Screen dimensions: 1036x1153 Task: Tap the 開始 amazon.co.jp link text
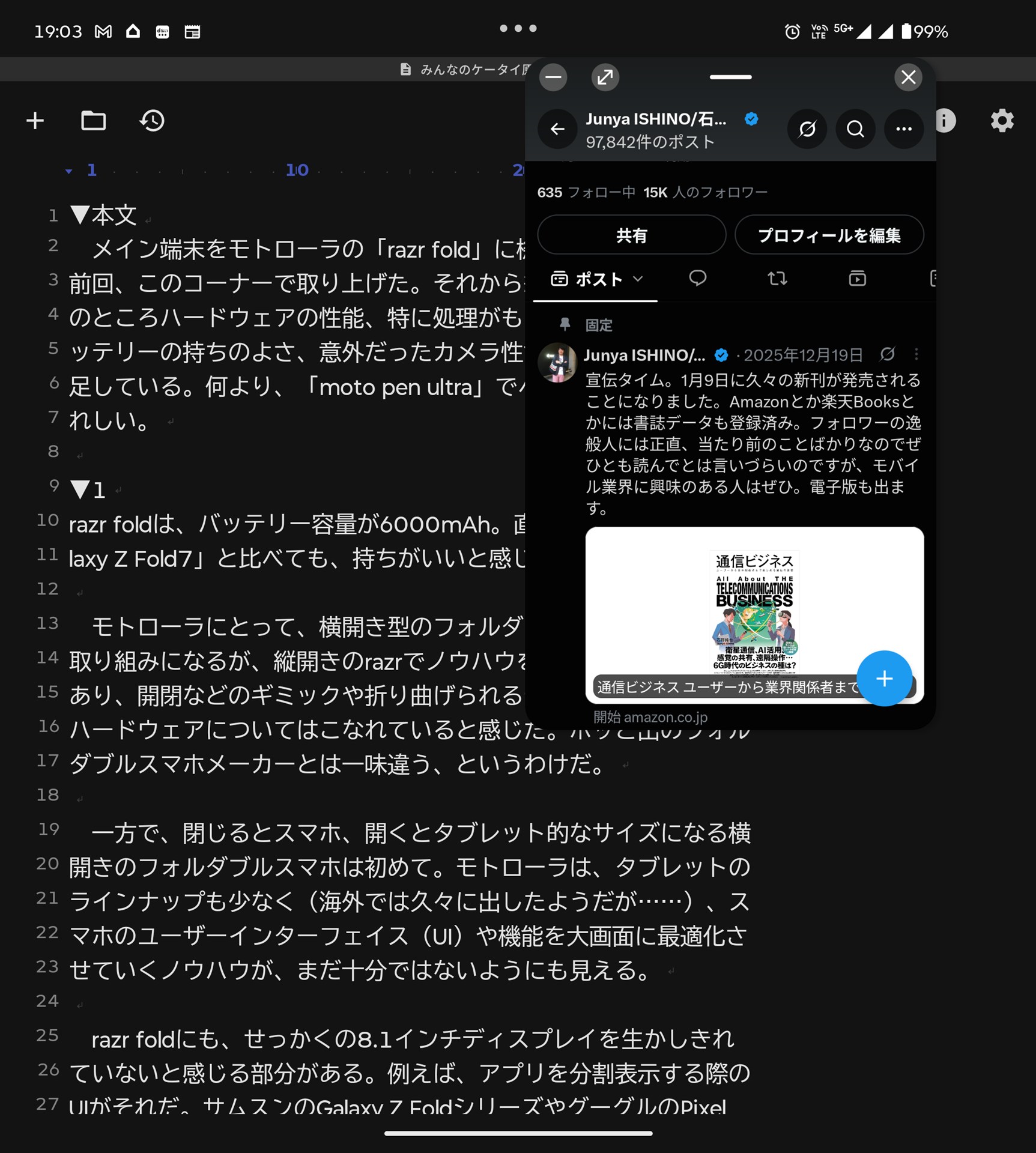pos(650,717)
